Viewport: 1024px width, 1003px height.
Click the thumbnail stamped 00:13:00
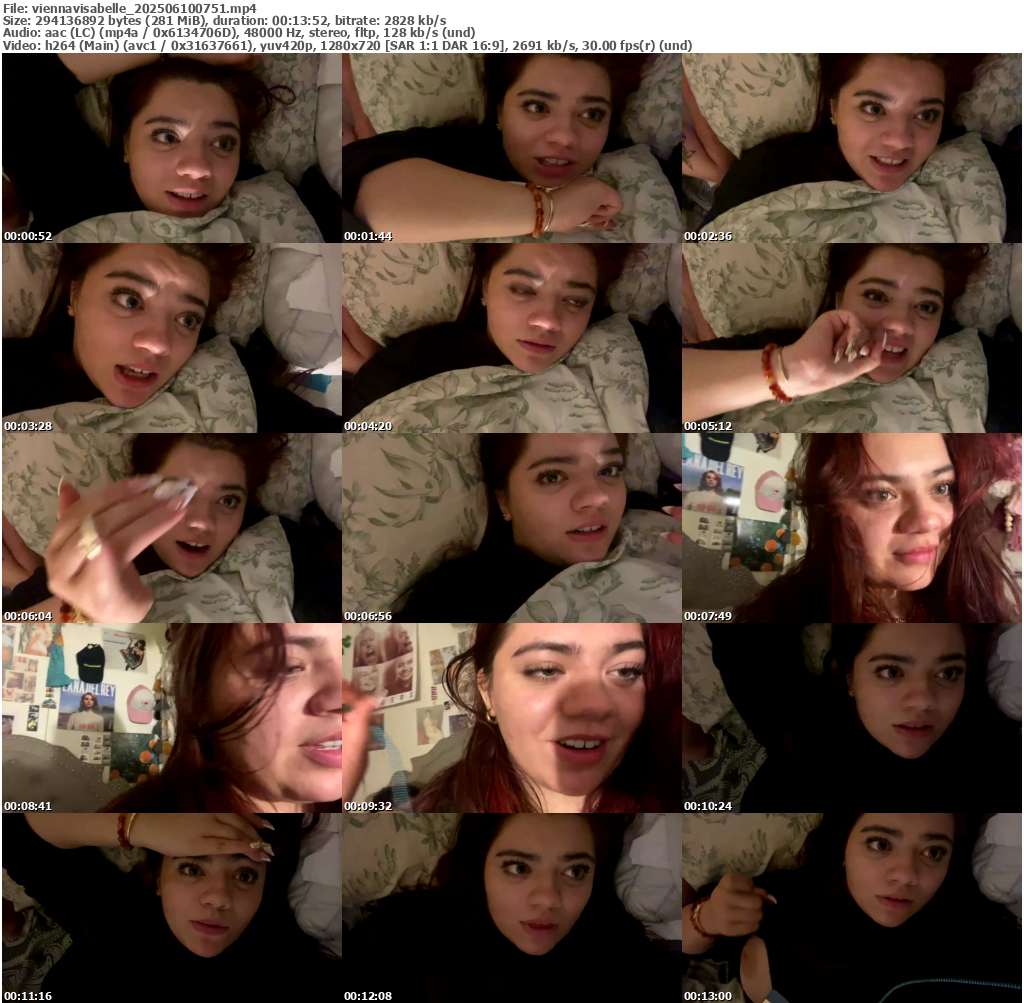(852, 908)
